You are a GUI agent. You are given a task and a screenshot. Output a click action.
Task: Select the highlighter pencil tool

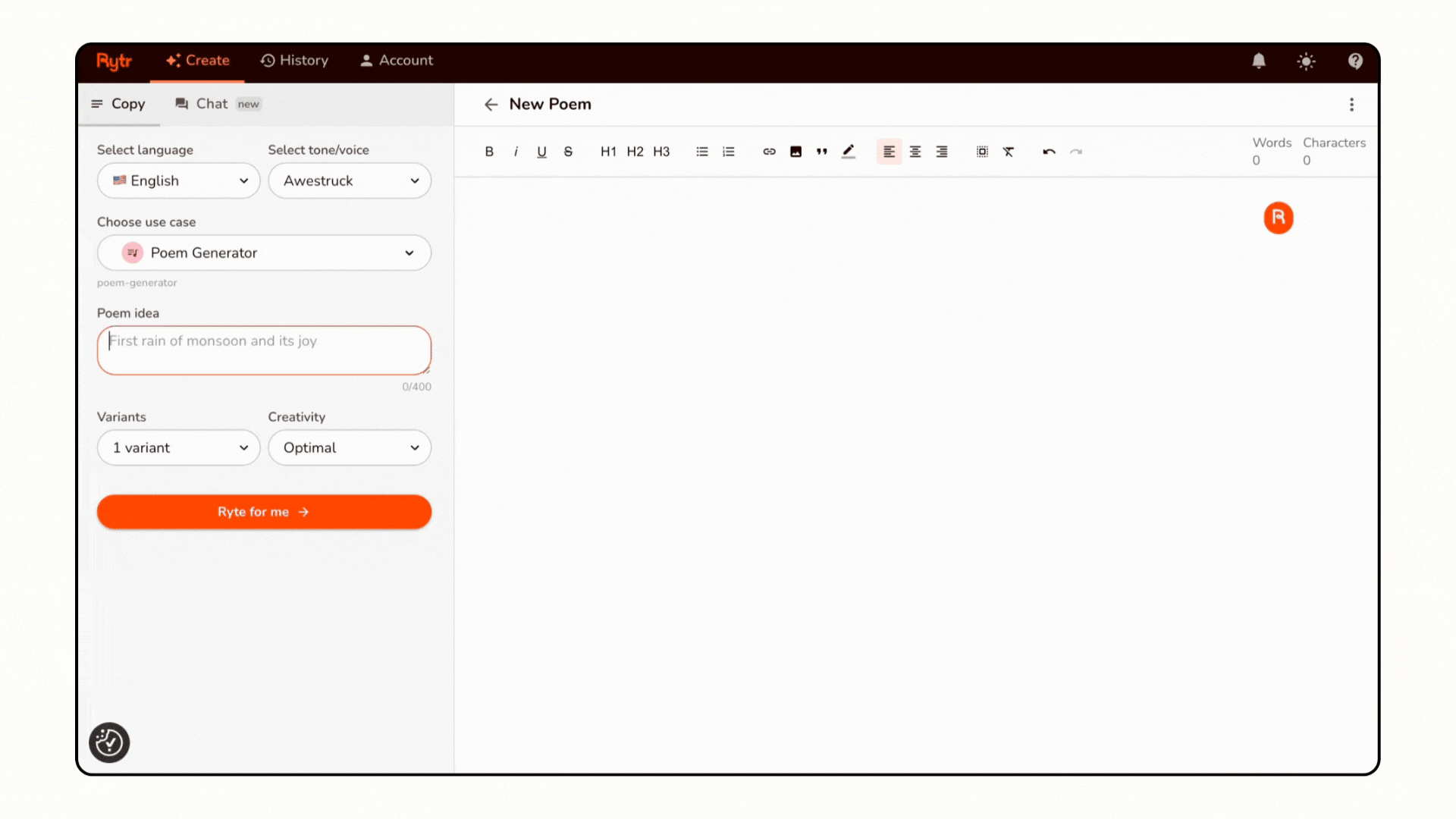[849, 151]
